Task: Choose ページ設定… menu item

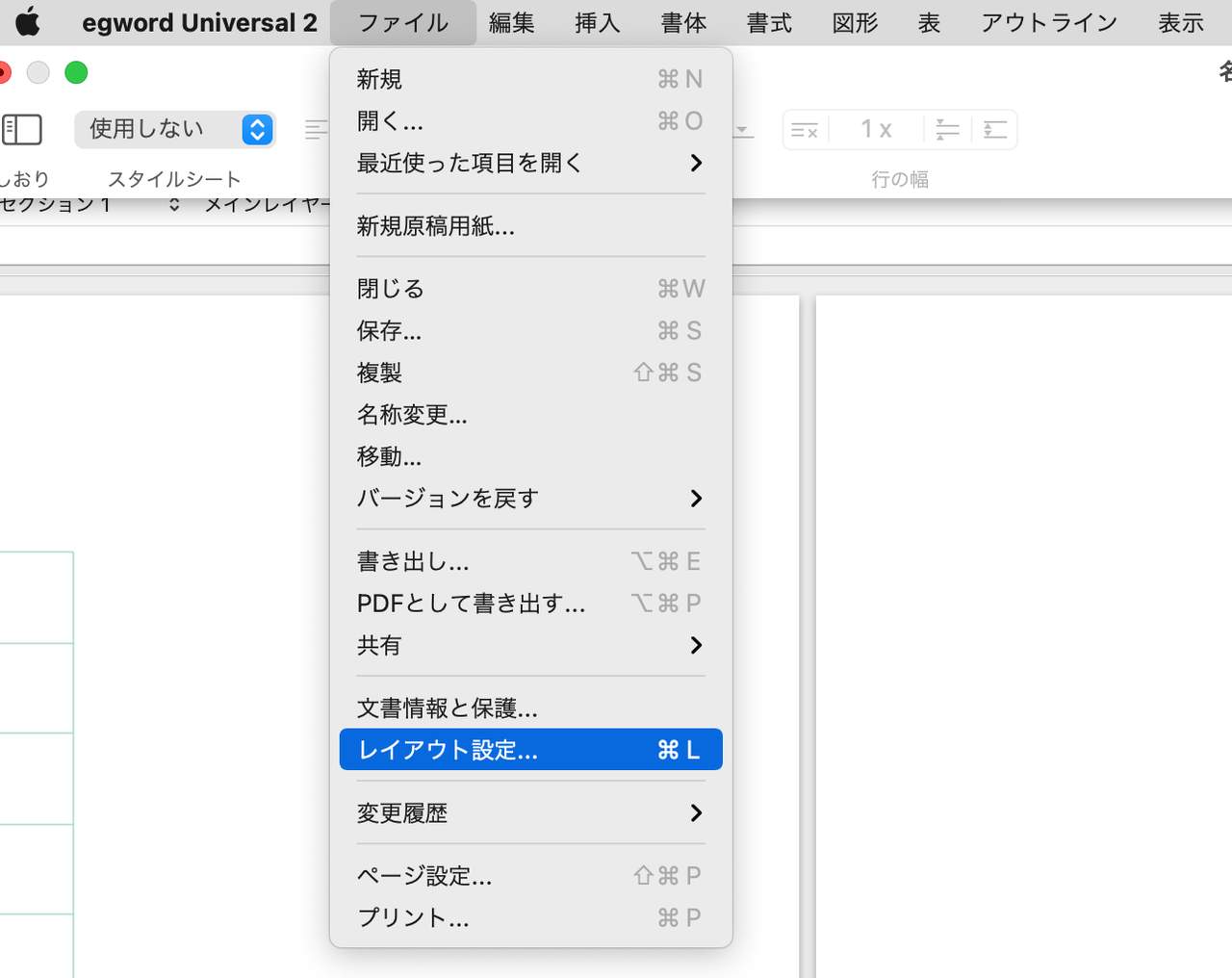Action: [x=531, y=876]
